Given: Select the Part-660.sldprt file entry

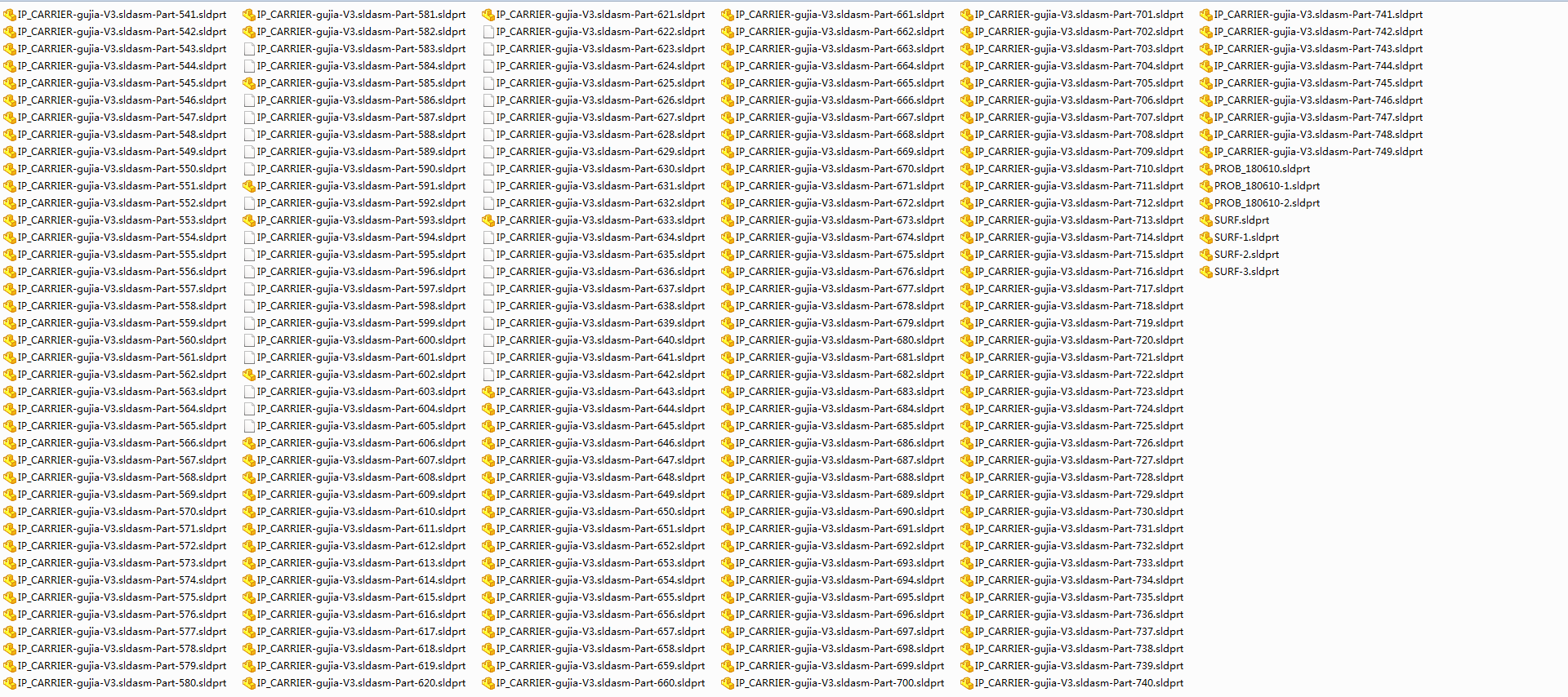Looking at the screenshot, I should click(x=600, y=683).
